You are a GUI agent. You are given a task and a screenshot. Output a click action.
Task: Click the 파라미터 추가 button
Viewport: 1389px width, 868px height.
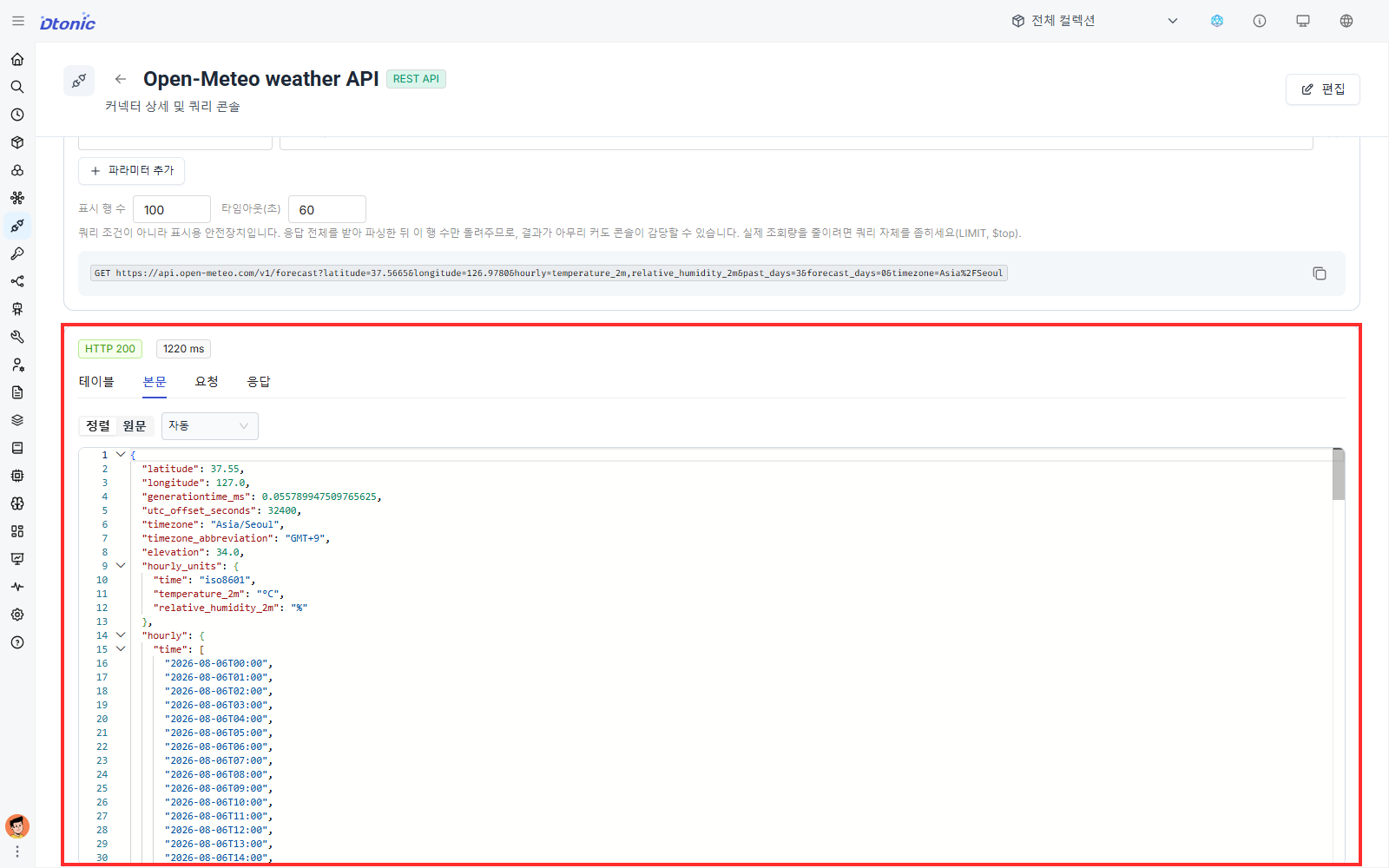132,171
